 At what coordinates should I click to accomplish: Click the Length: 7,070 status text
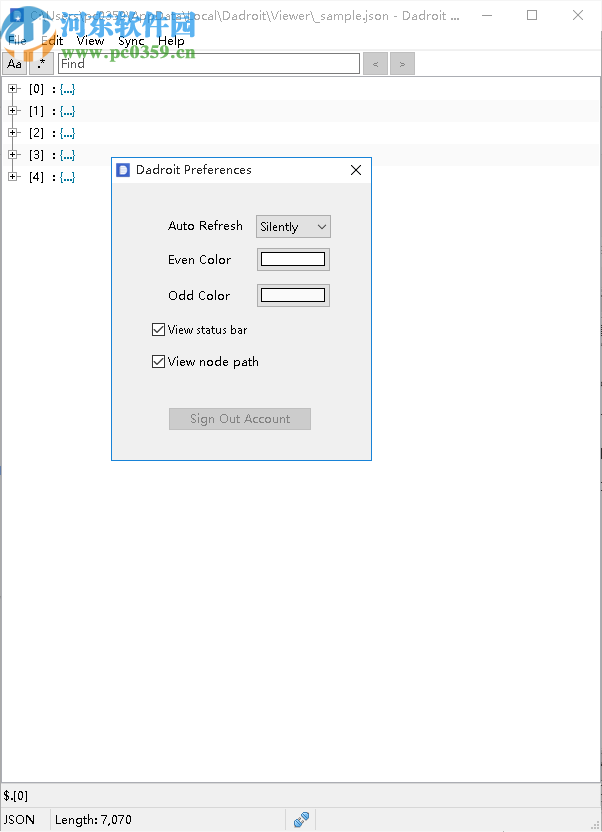[x=93, y=820]
